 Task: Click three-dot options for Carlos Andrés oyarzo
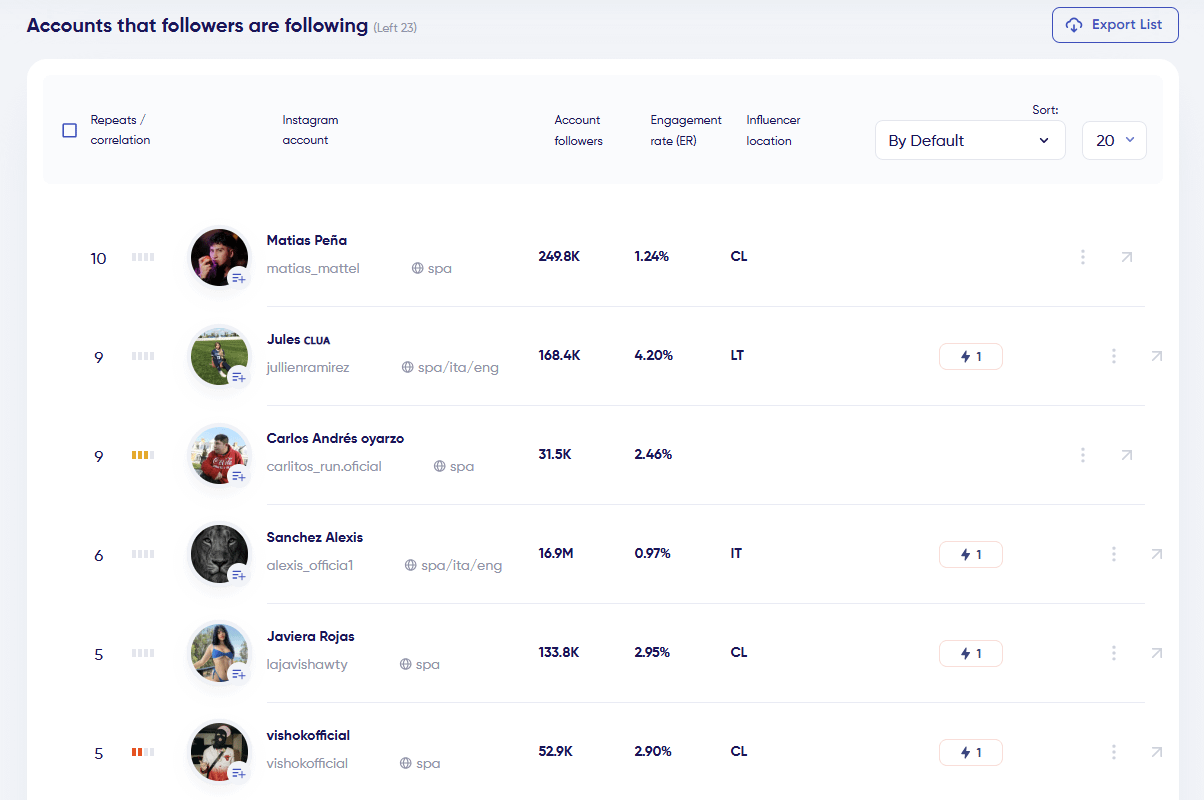click(1083, 455)
